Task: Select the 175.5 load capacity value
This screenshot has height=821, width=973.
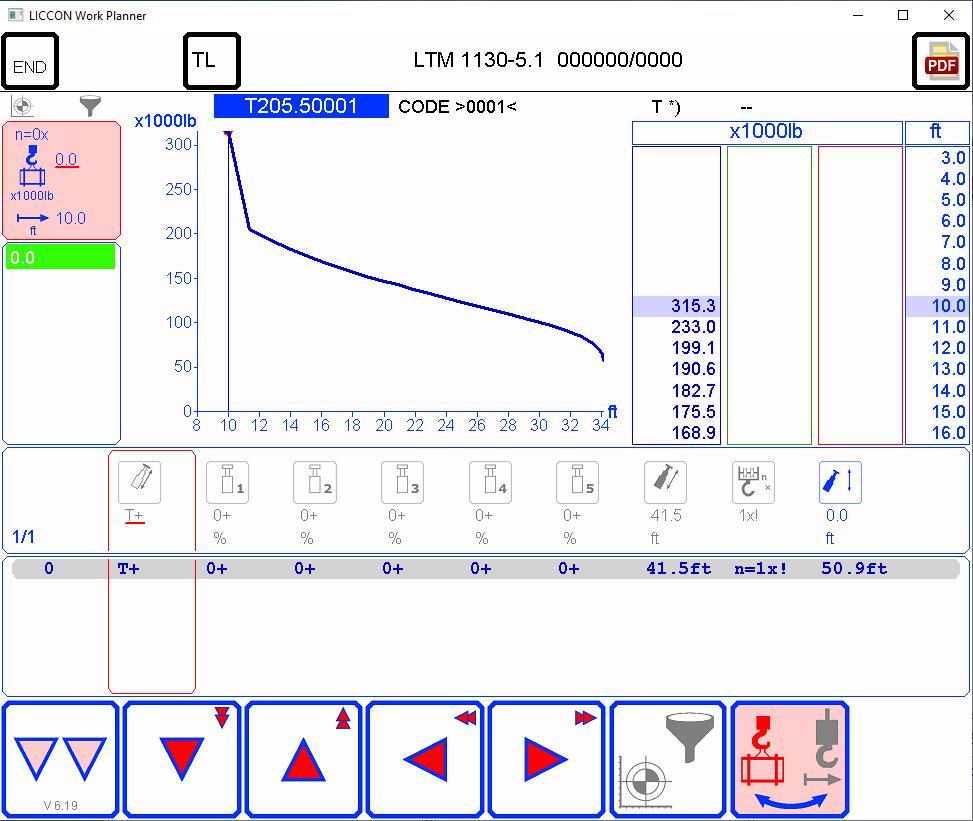Action: click(693, 412)
